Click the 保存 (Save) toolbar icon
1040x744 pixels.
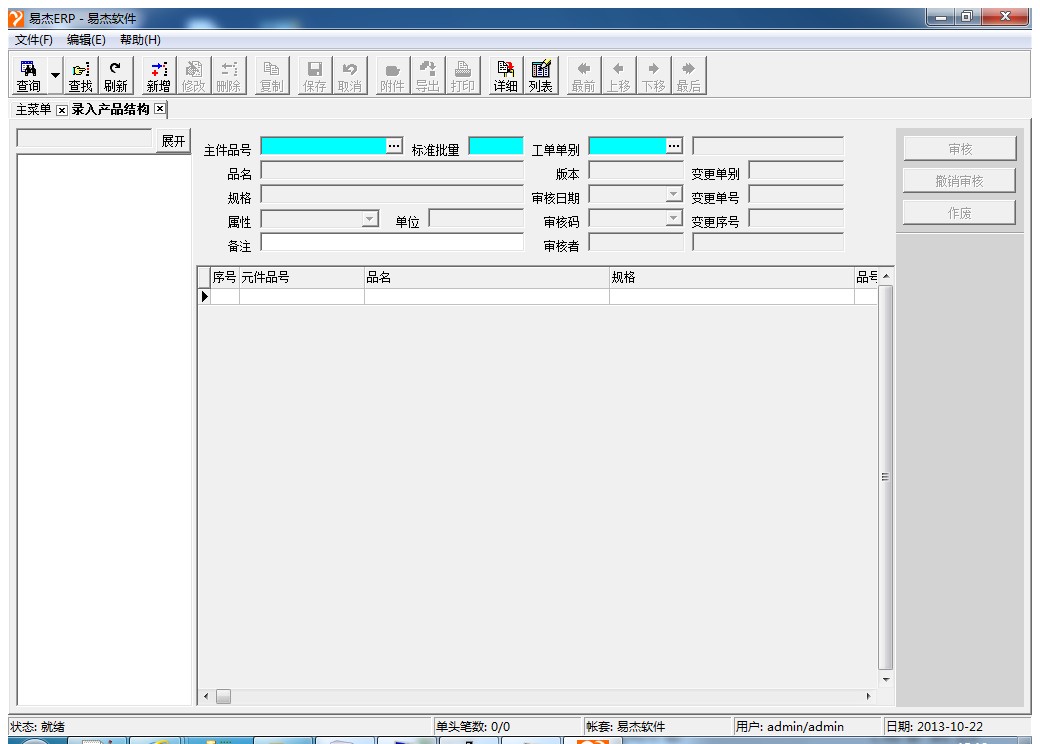click(314, 76)
